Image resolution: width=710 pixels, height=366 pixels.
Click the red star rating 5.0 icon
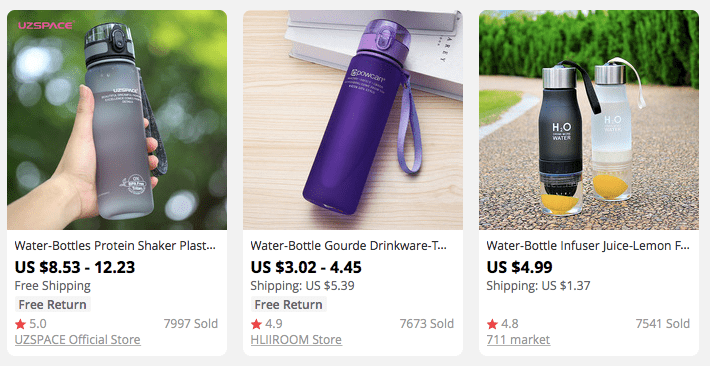[20, 324]
